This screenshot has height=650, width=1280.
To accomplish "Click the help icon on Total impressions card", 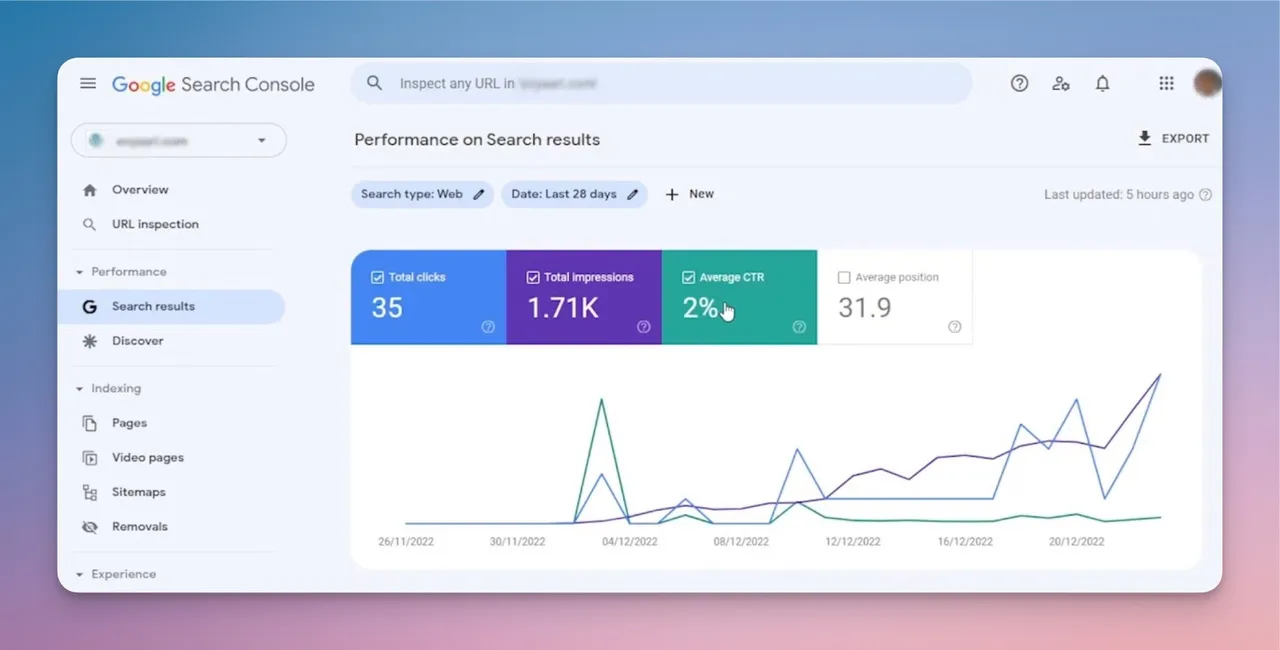I will pos(643,326).
